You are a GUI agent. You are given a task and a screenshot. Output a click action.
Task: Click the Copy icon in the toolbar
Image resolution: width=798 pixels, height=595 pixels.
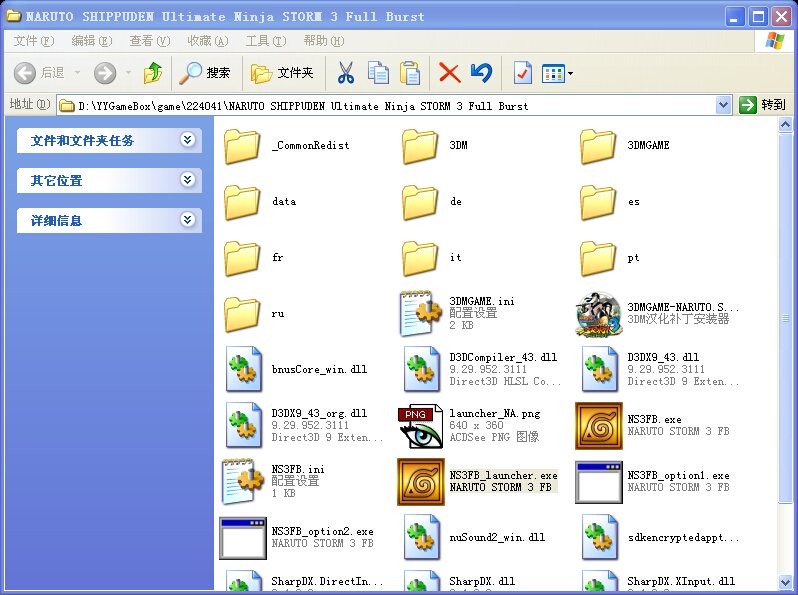tap(378, 73)
